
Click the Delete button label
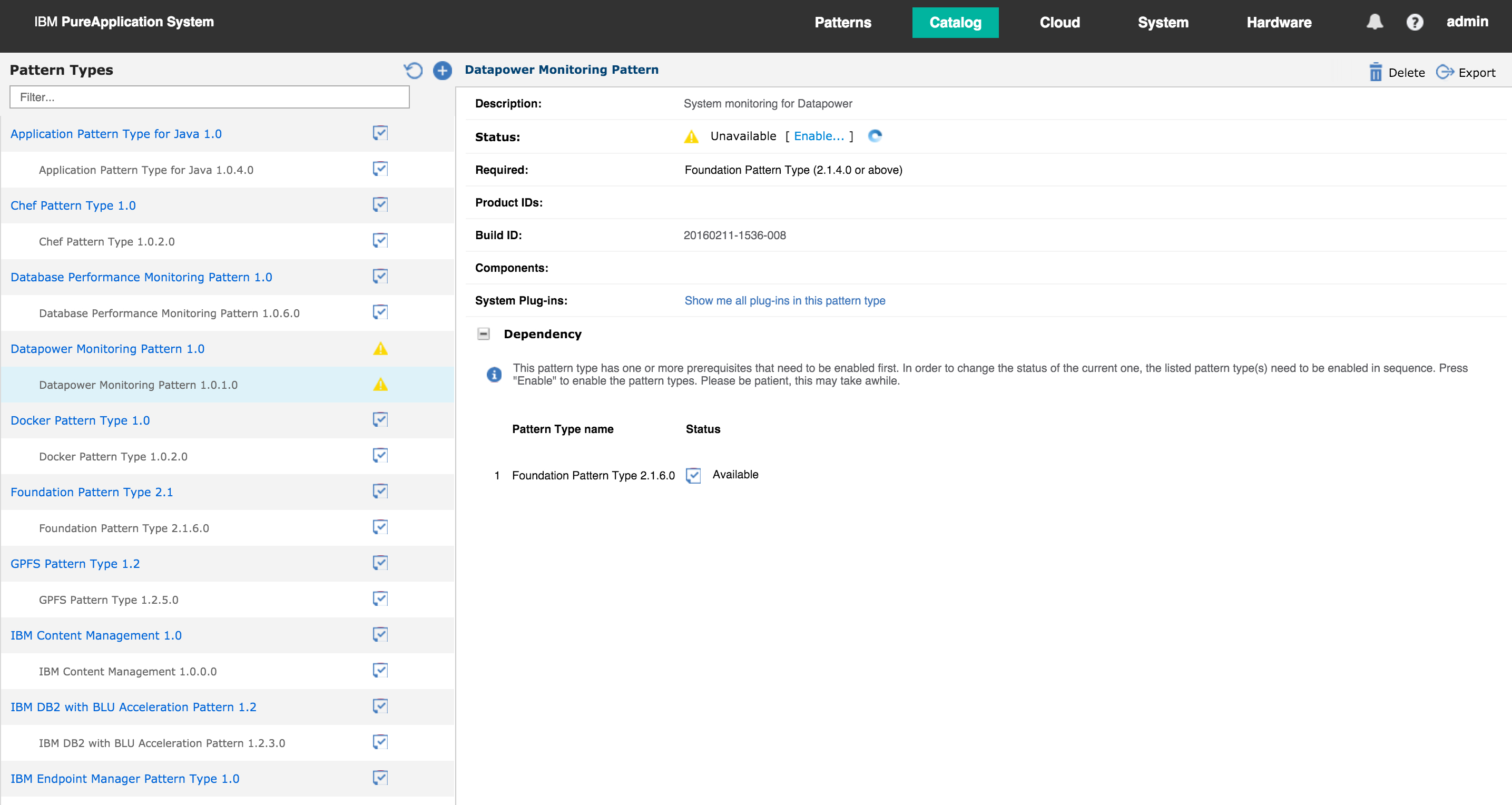pos(1406,73)
